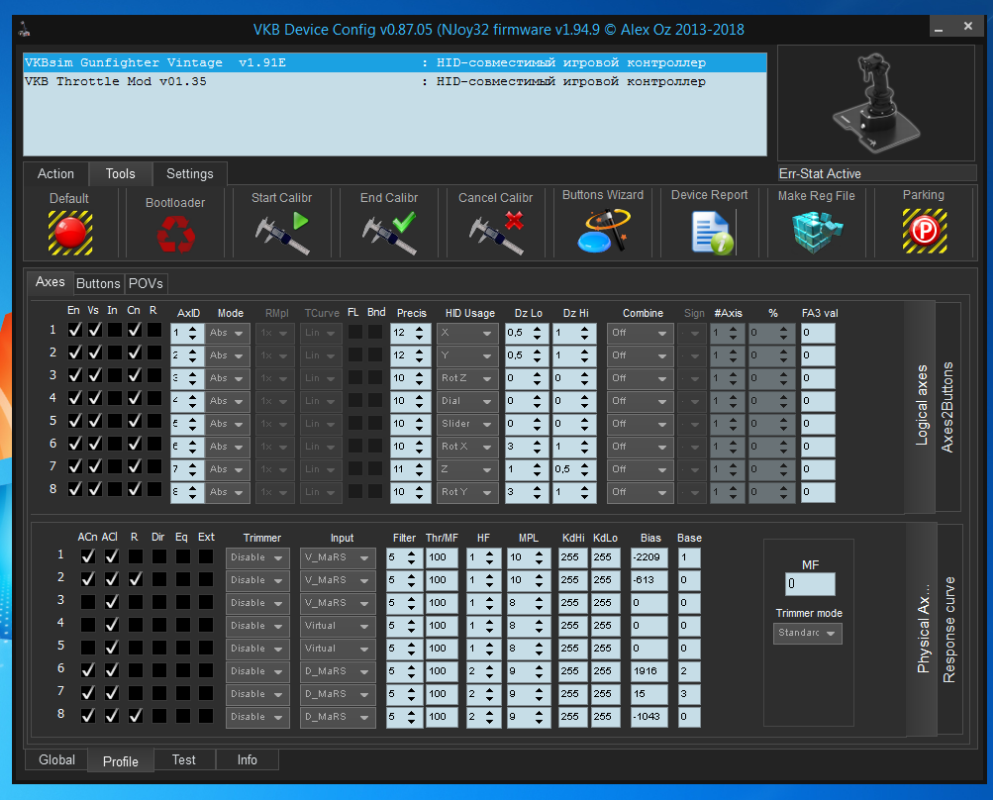Click the KdHi field for physical axis 3
Viewport: 993px width, 800px height.
pyautogui.click(x=572, y=604)
